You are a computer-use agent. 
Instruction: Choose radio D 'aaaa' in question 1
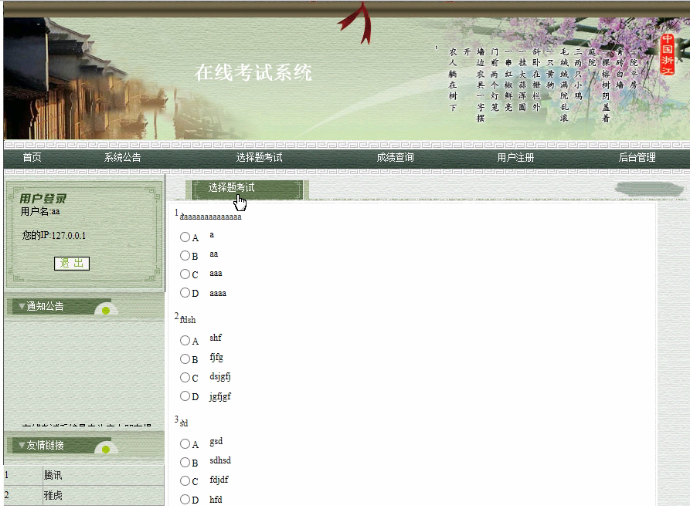pyautogui.click(x=185, y=293)
